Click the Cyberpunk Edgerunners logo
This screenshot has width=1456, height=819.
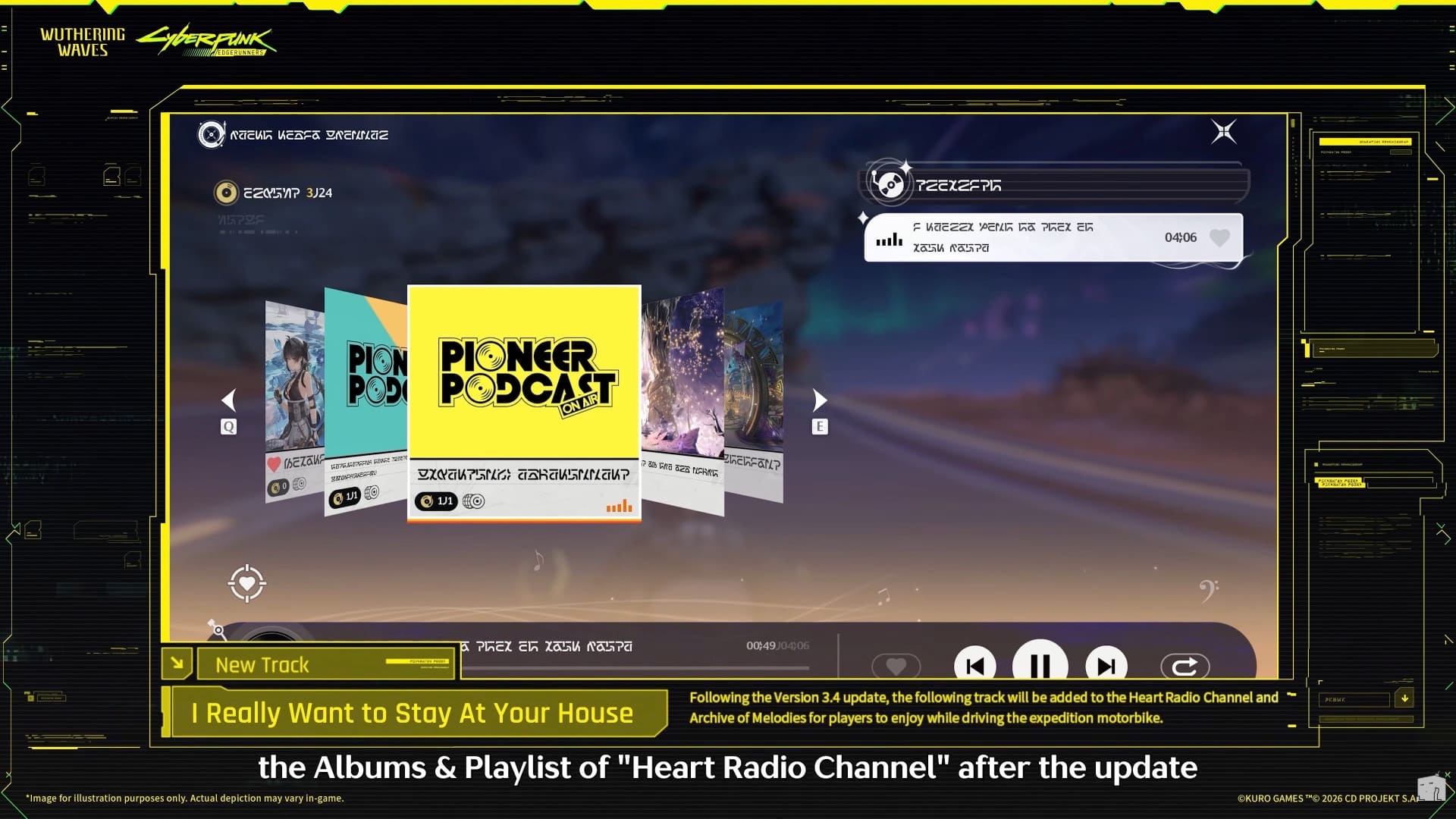206,41
